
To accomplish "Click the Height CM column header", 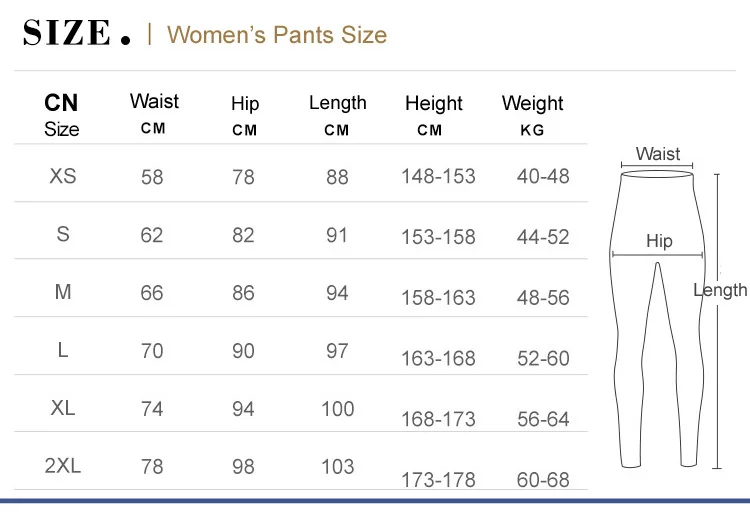I will 433,115.
